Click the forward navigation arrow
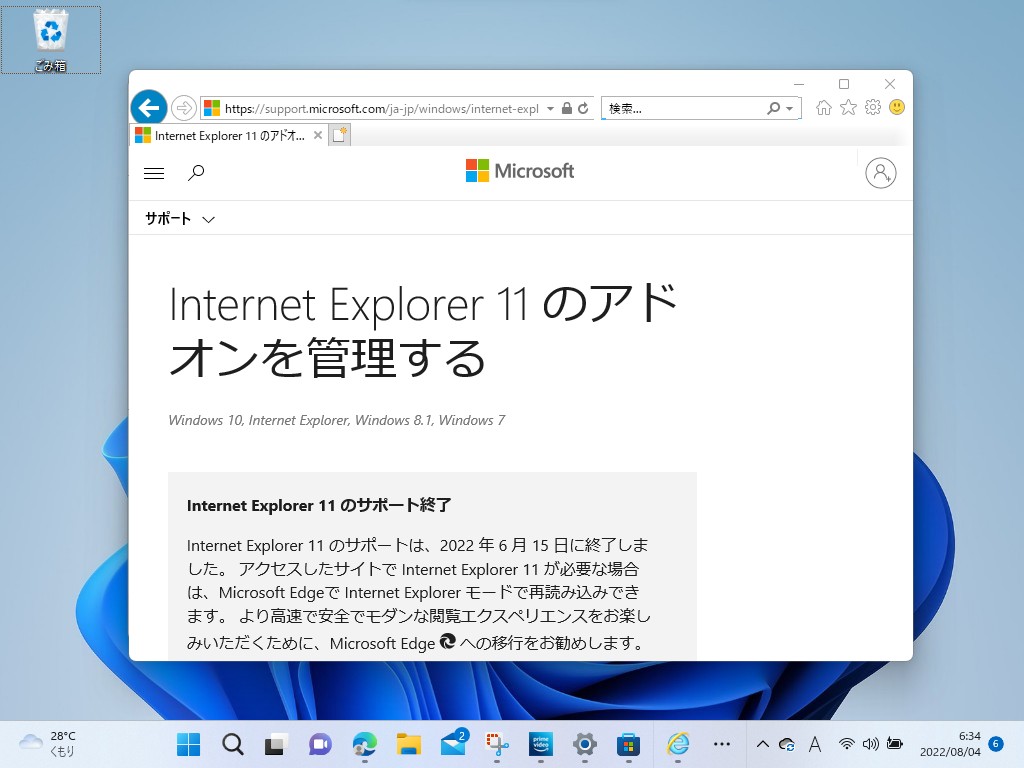 182,107
